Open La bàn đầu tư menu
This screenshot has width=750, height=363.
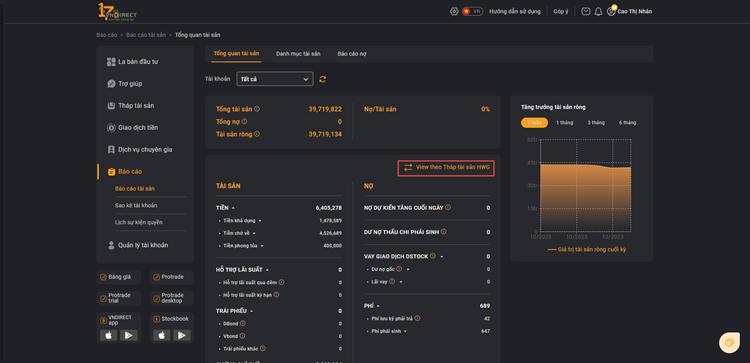[132, 62]
